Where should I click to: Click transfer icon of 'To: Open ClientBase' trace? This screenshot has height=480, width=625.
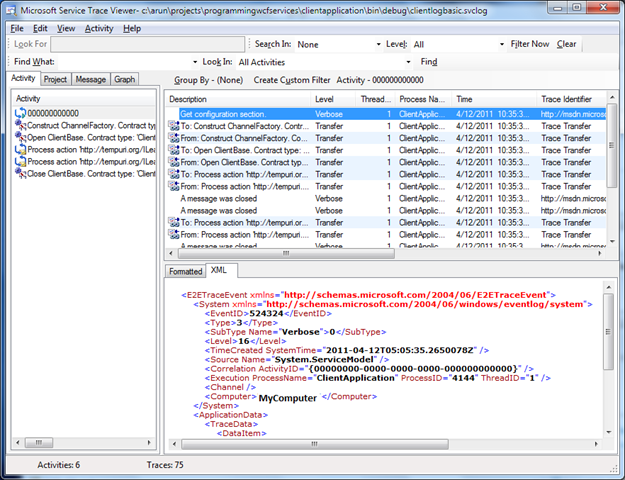pyautogui.click(x=173, y=150)
